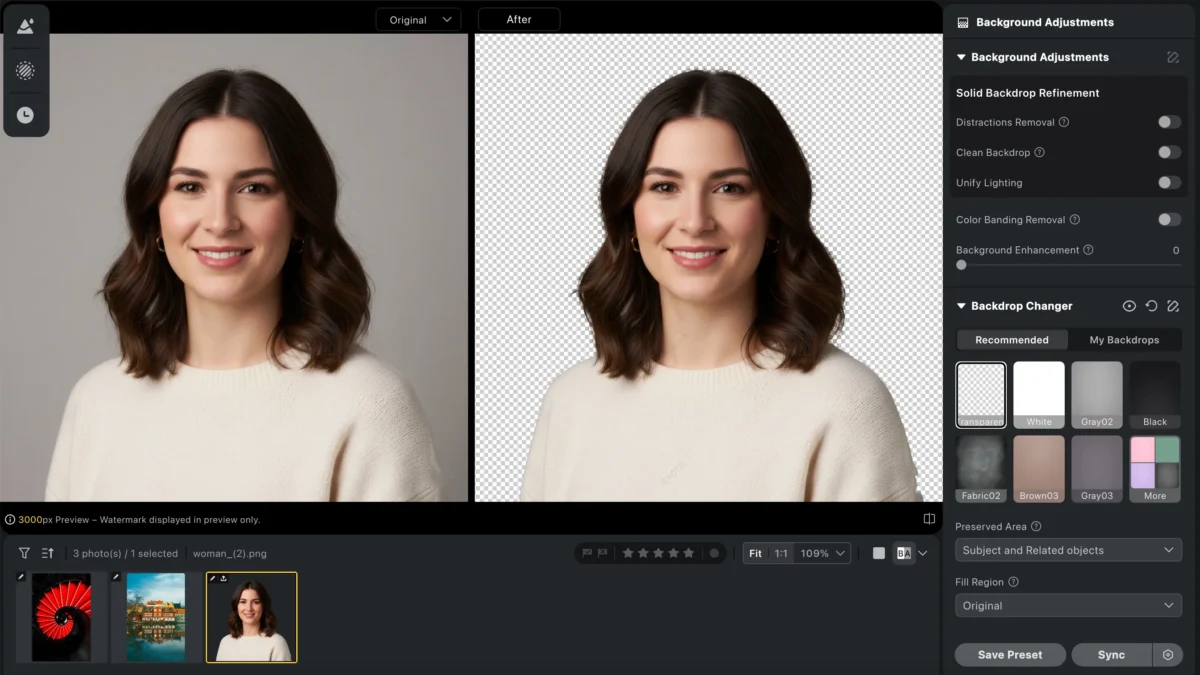This screenshot has height=675, width=1200.
Task: Click the filter funnel icon in filmstrip
Action: pyautogui.click(x=24, y=553)
